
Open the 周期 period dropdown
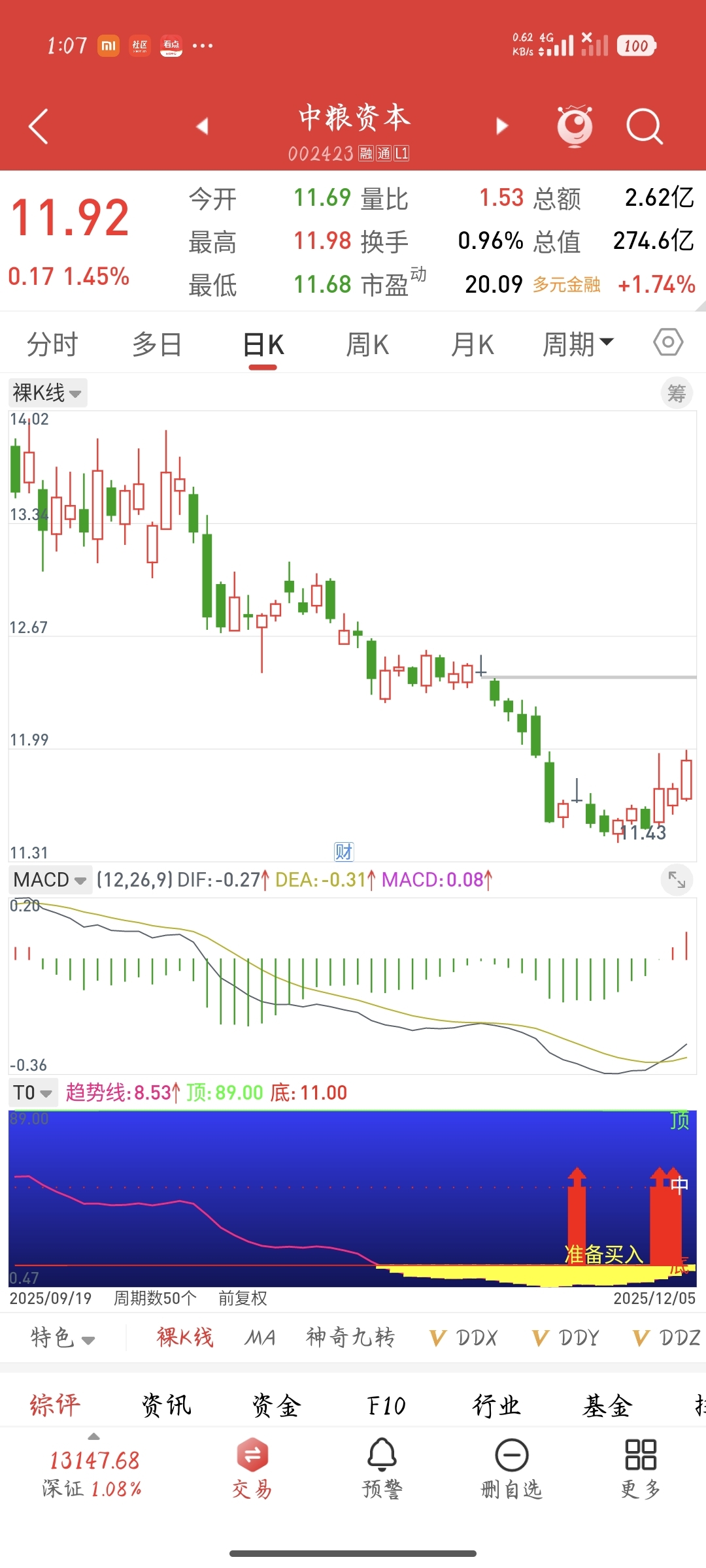pos(578,343)
